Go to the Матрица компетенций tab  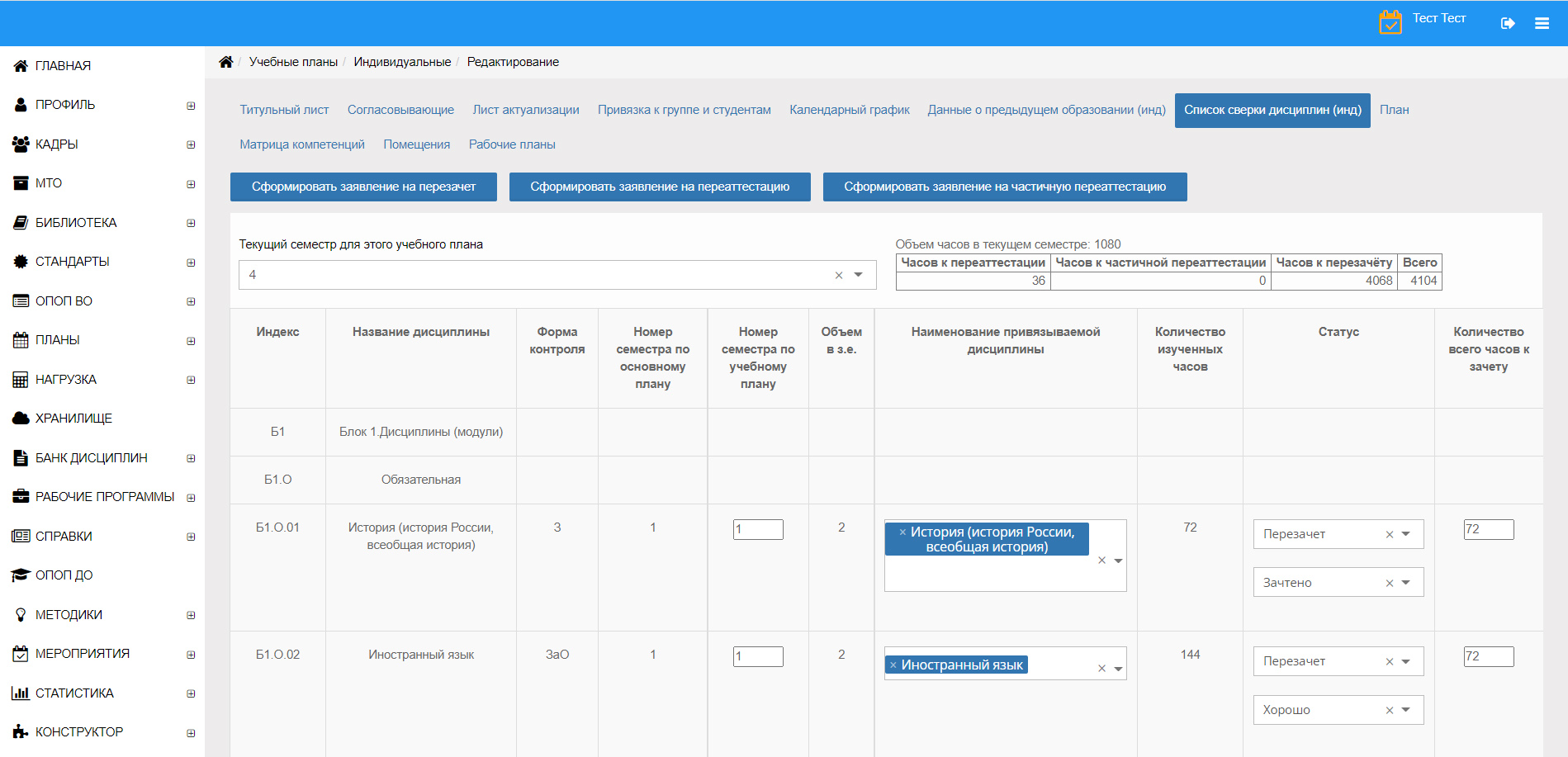point(302,144)
